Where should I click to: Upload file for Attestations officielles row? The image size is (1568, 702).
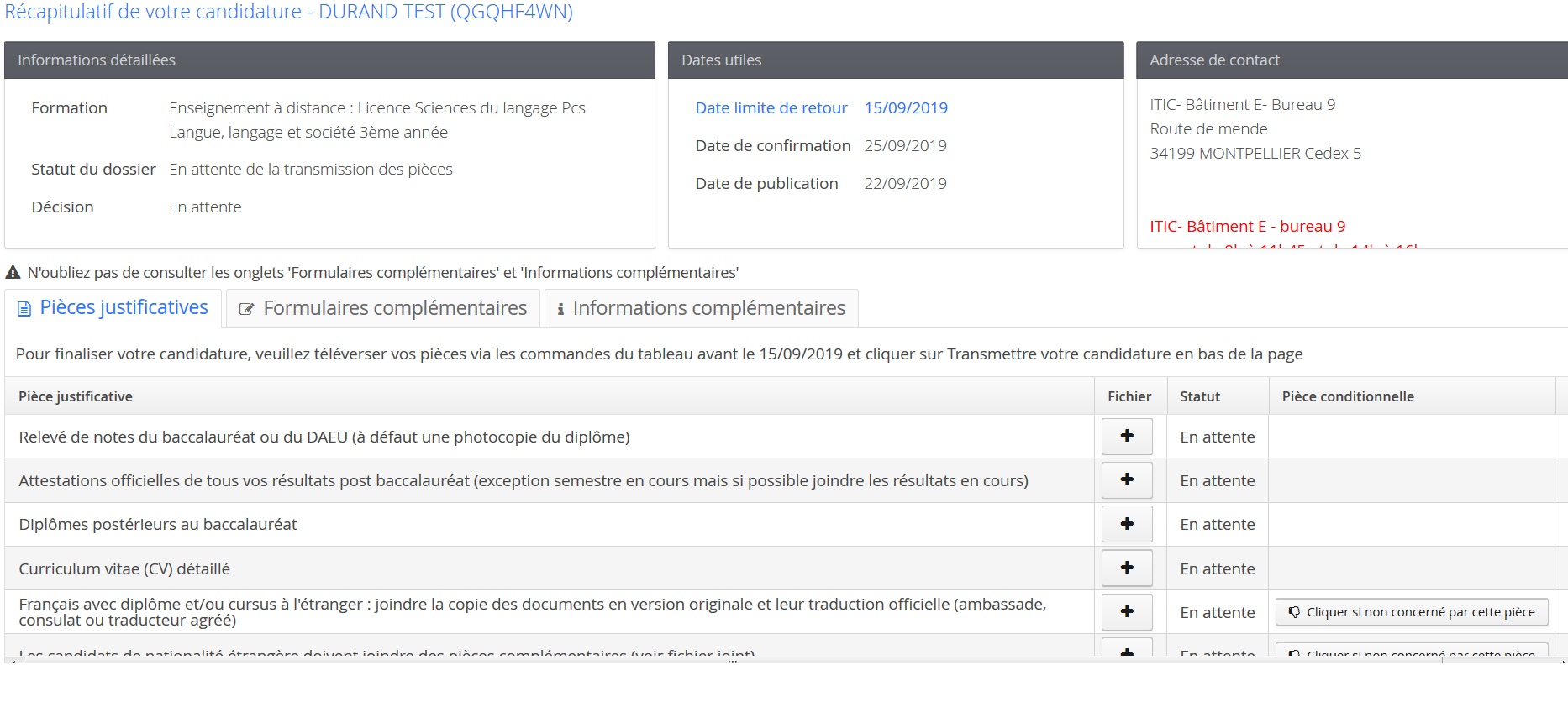(1127, 480)
